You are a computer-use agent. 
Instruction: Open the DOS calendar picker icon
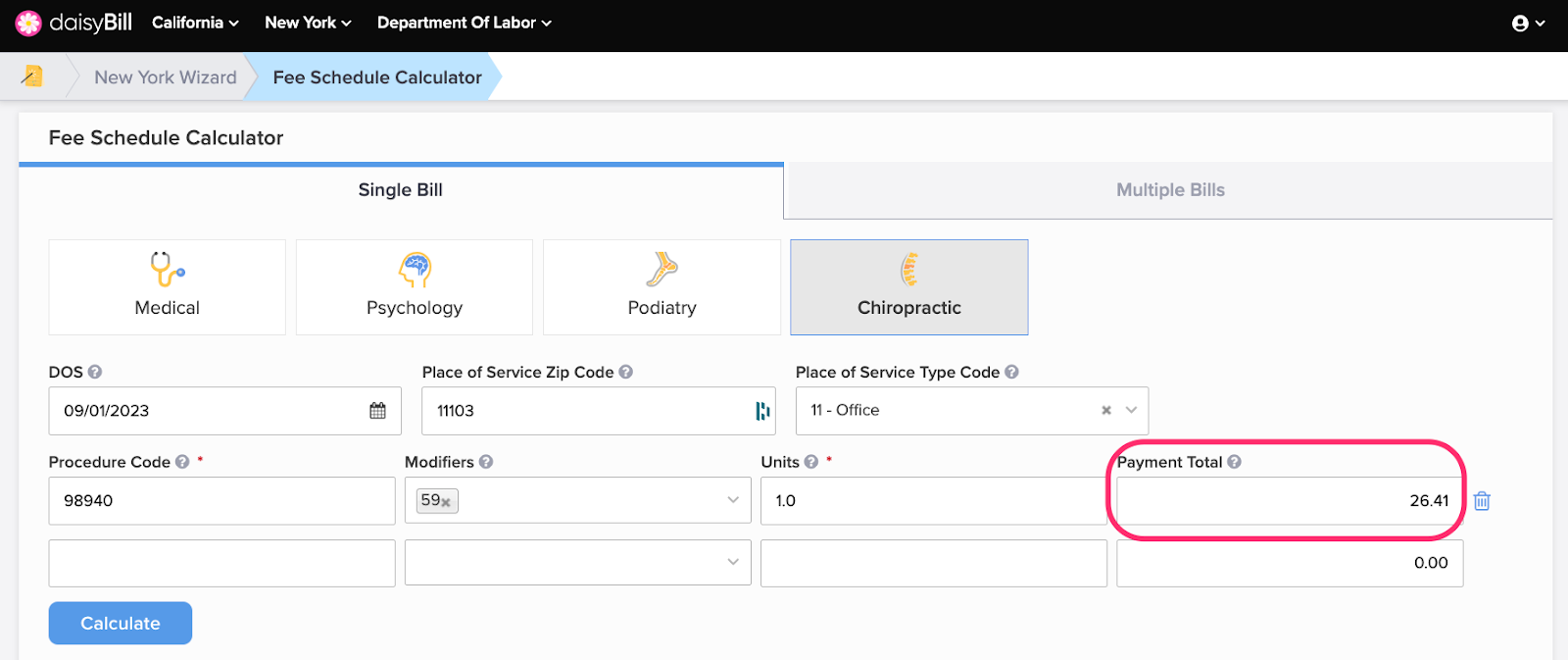377,411
